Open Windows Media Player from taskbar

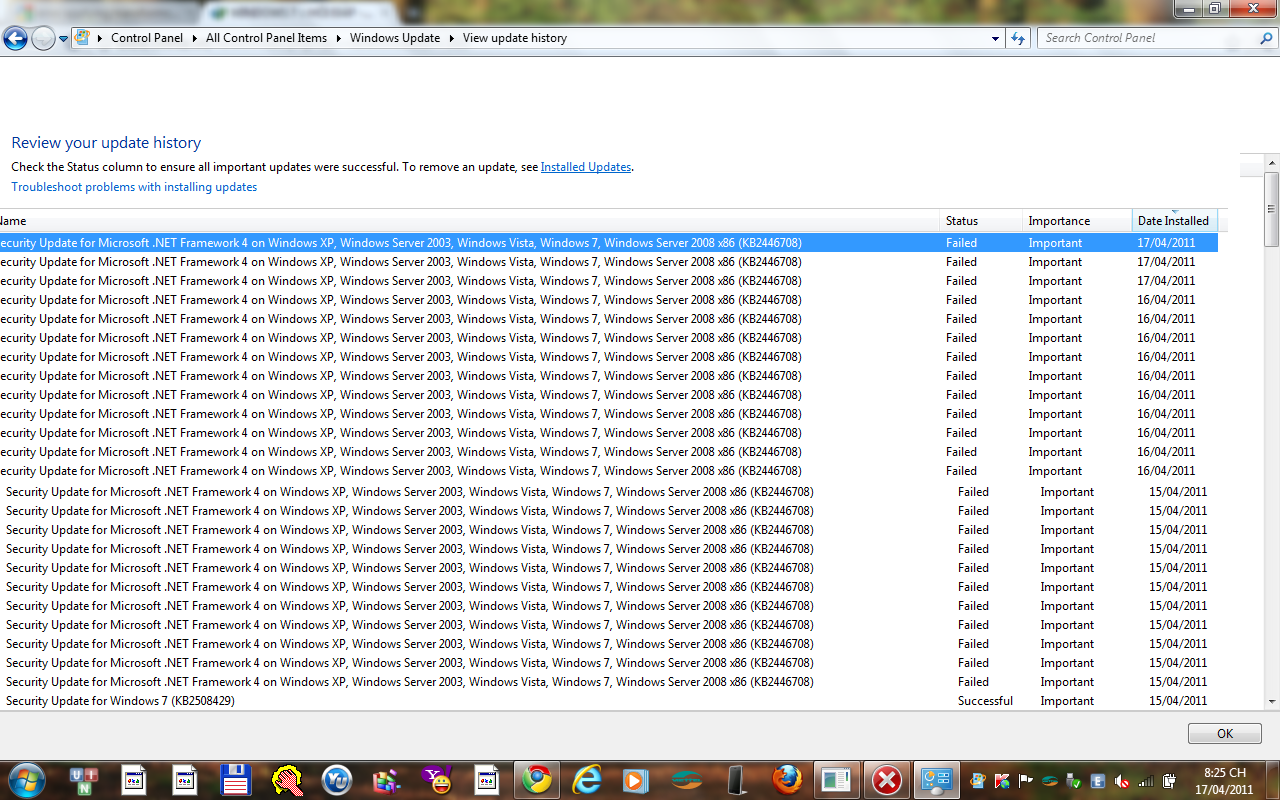pos(635,780)
